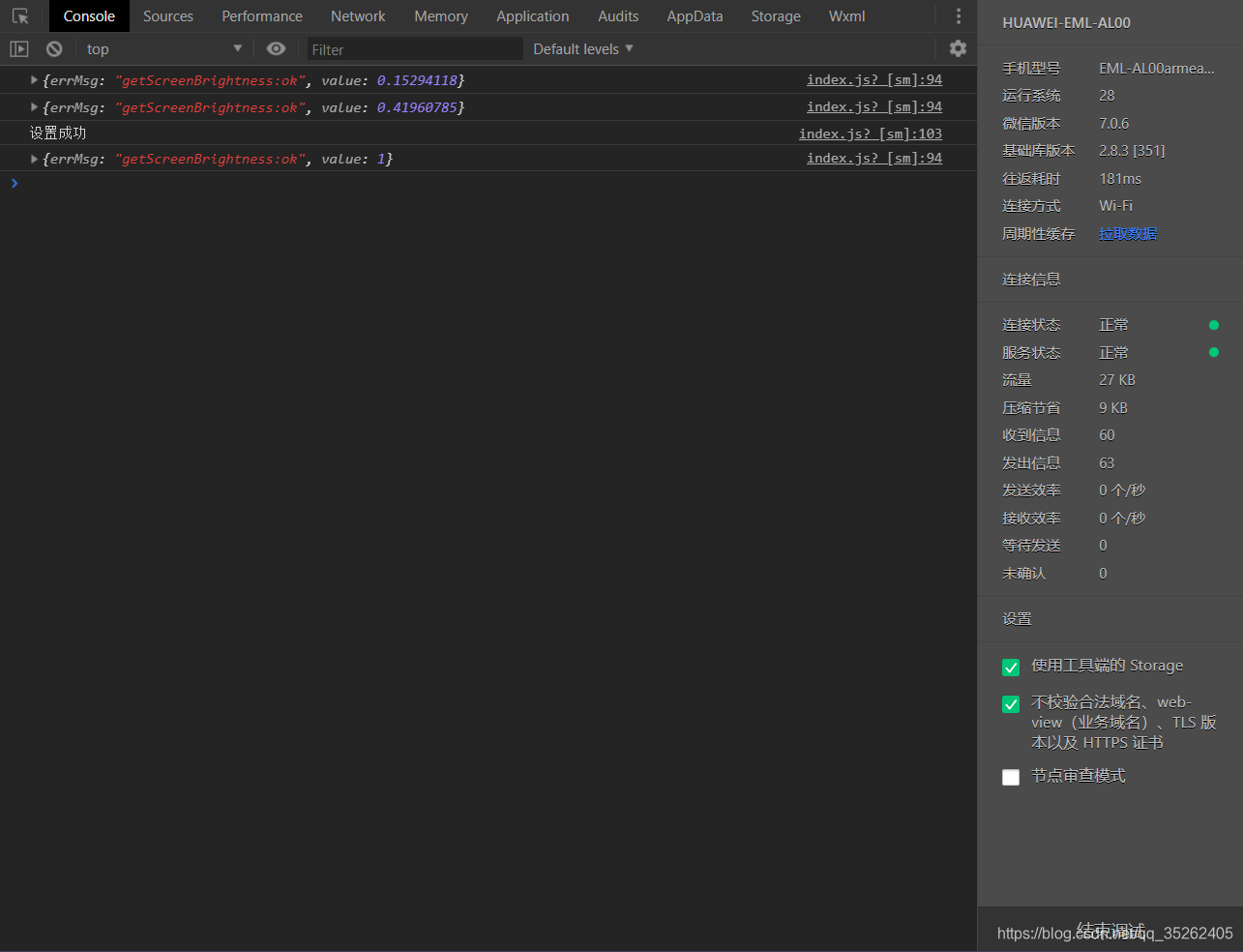
Task: Open the Network tab
Action: [x=358, y=16]
